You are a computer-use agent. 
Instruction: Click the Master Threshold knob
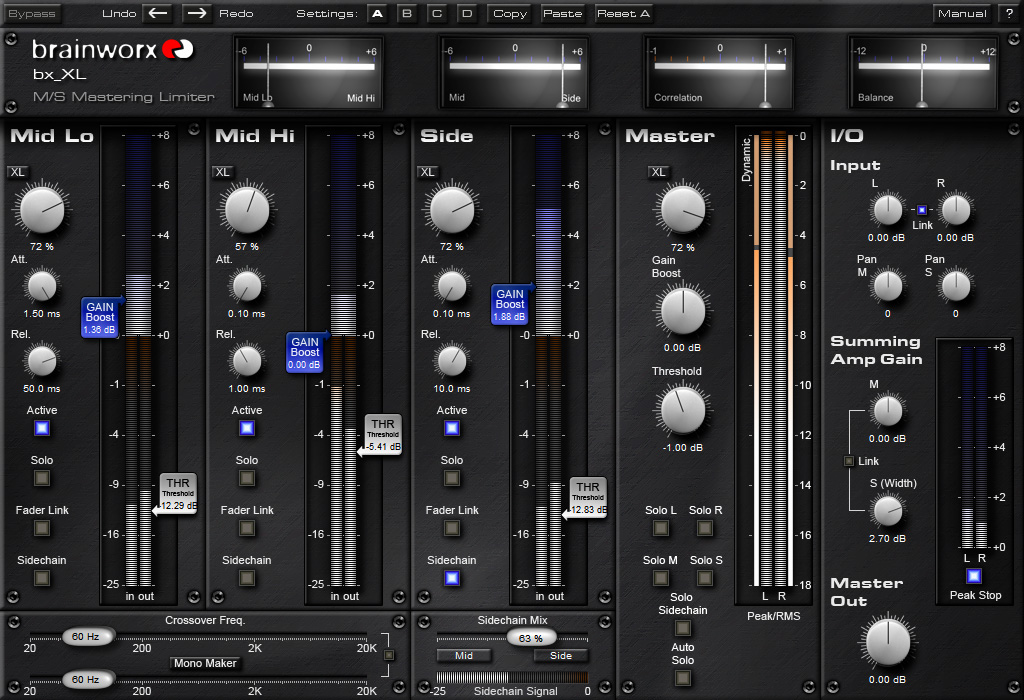point(683,411)
